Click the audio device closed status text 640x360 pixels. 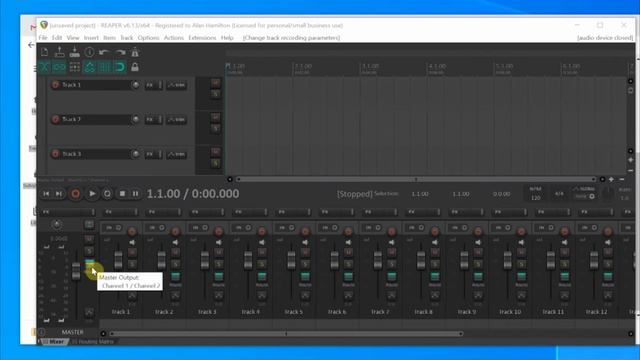click(x=605, y=38)
